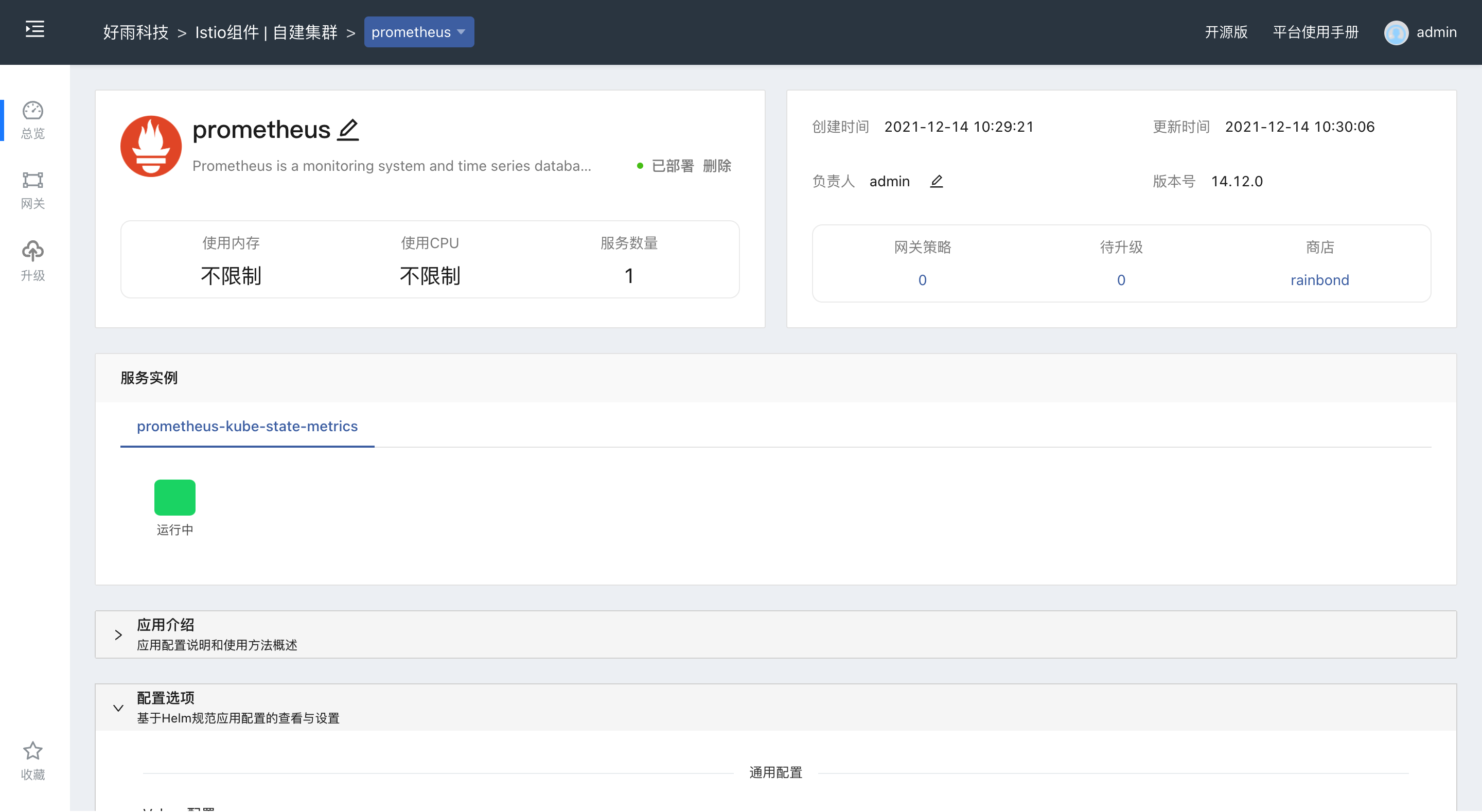Click the Prometheus flame logo

tap(151, 146)
